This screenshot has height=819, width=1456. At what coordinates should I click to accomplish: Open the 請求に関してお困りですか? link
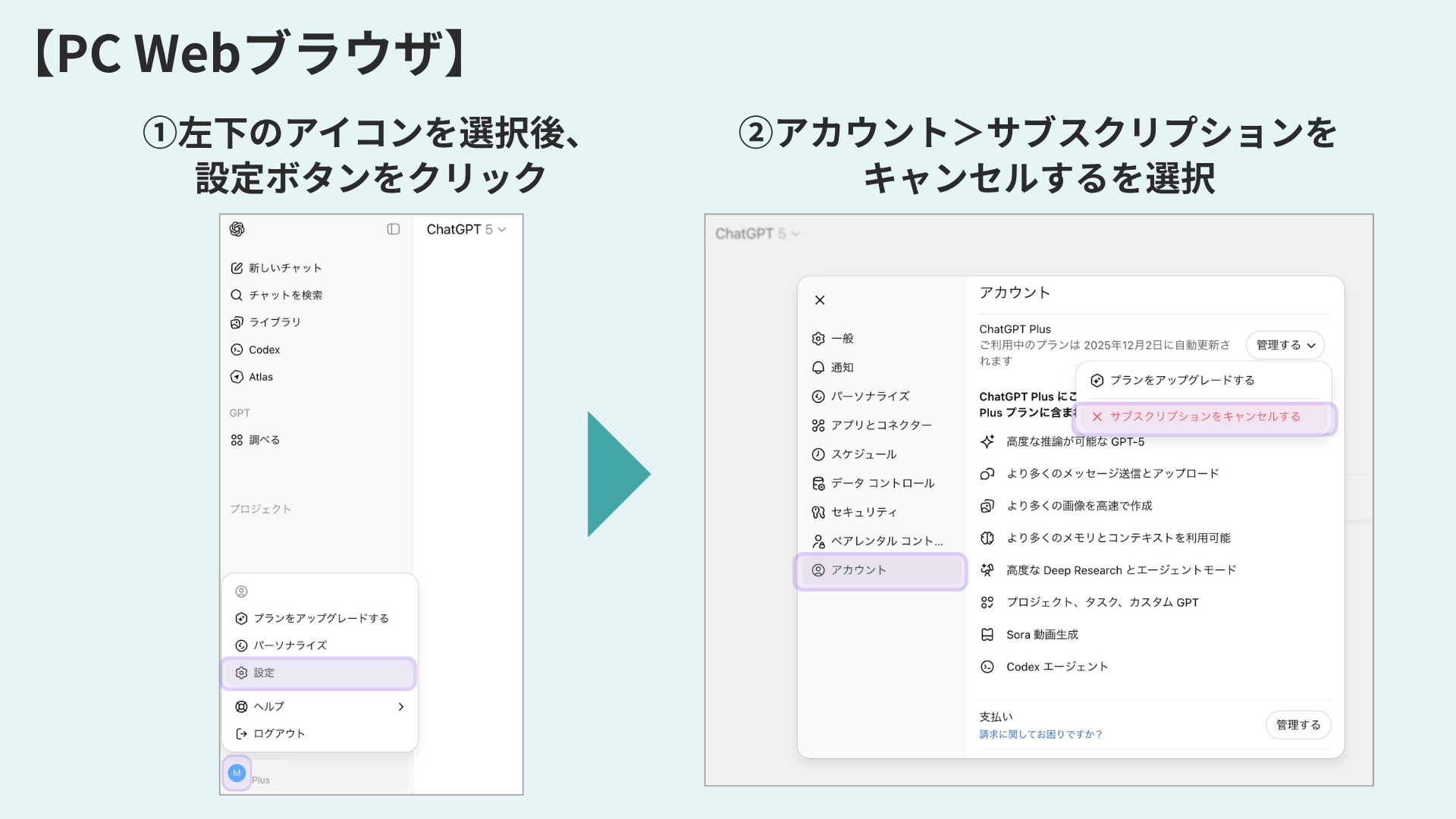[x=1040, y=733]
